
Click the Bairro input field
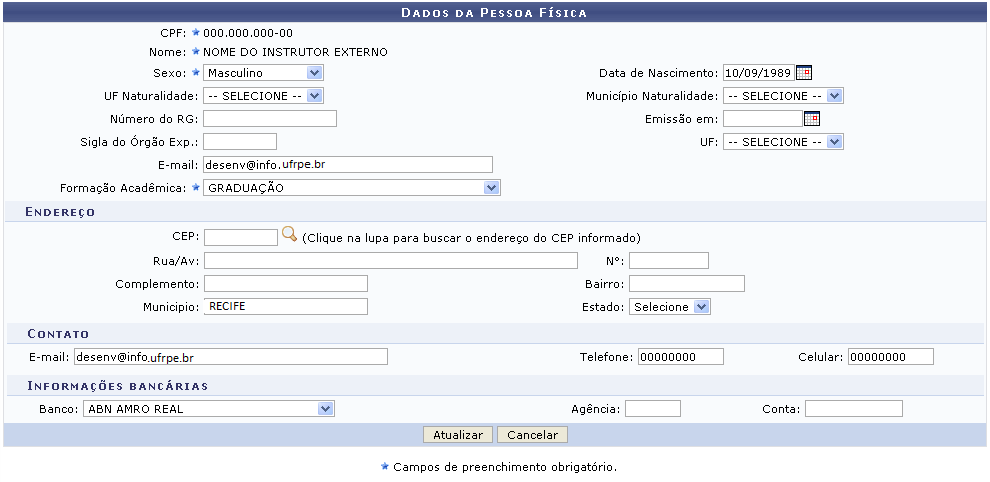pyautogui.click(x=686, y=284)
